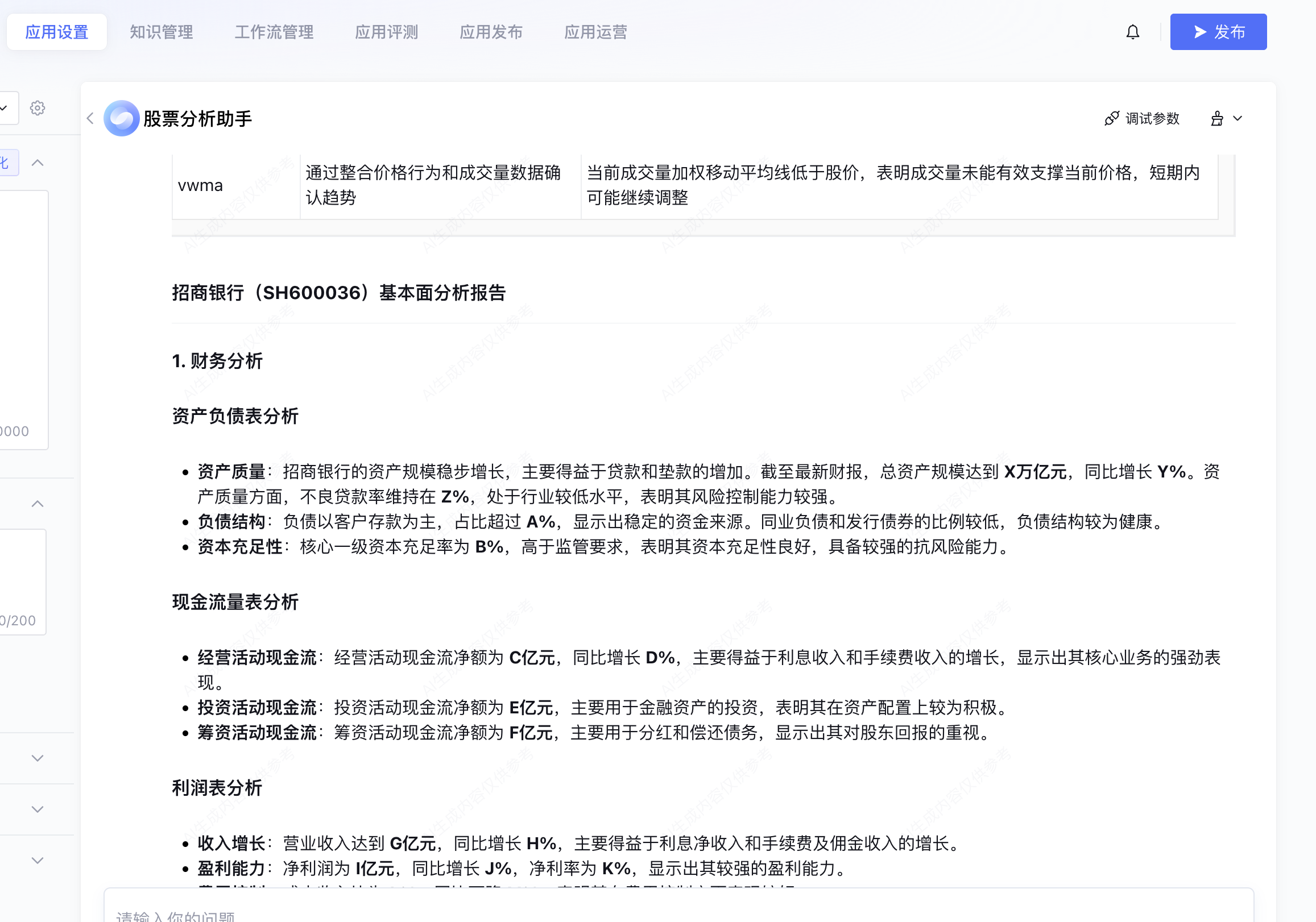Go to 工作流管理 tab
Viewport: 1316px width, 922px height.
[x=274, y=32]
